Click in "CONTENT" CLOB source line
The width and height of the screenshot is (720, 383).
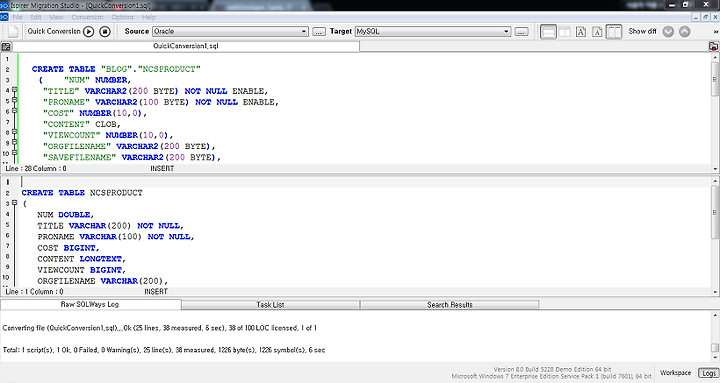pyautogui.click(x=82, y=124)
